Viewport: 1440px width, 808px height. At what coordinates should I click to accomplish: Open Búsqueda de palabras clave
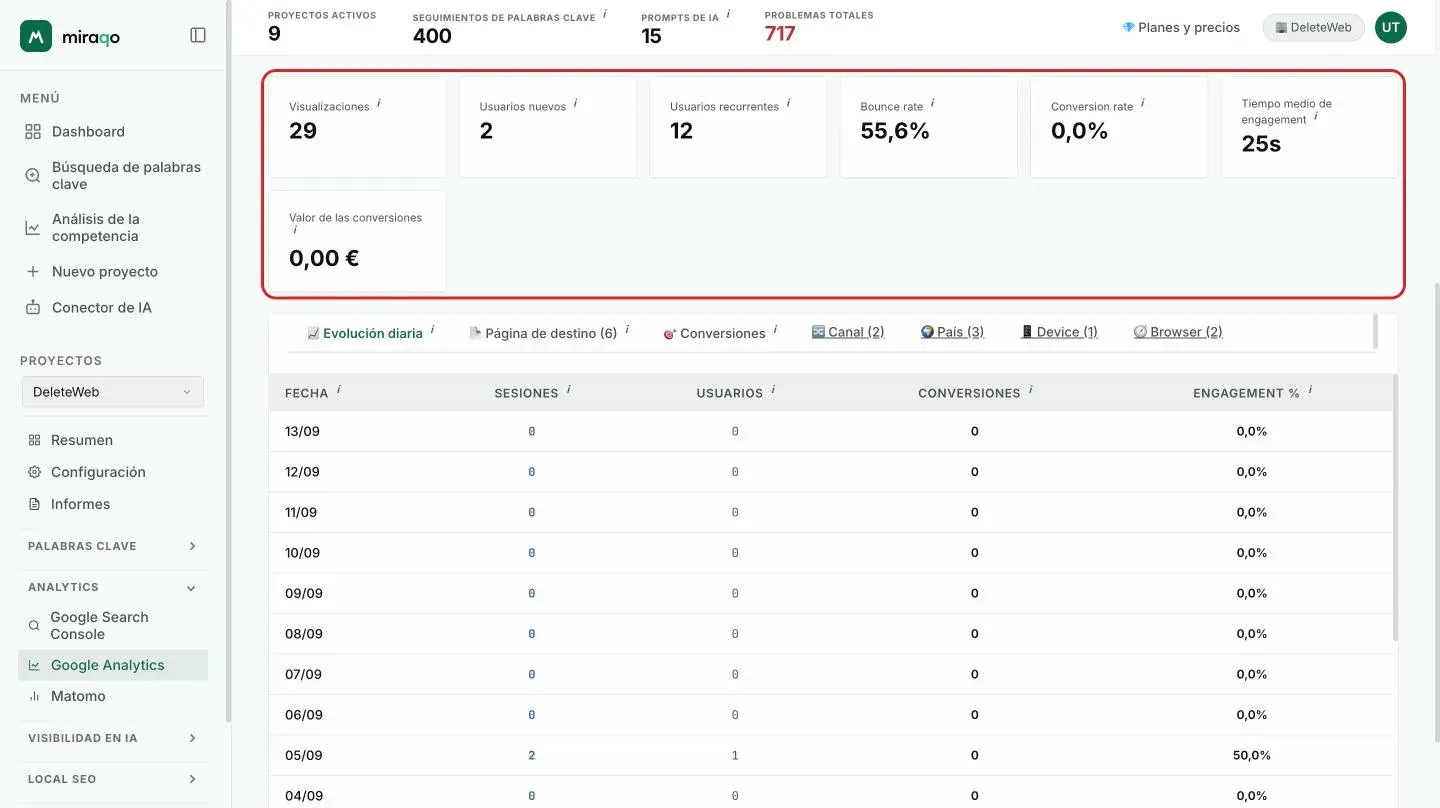click(x=126, y=175)
